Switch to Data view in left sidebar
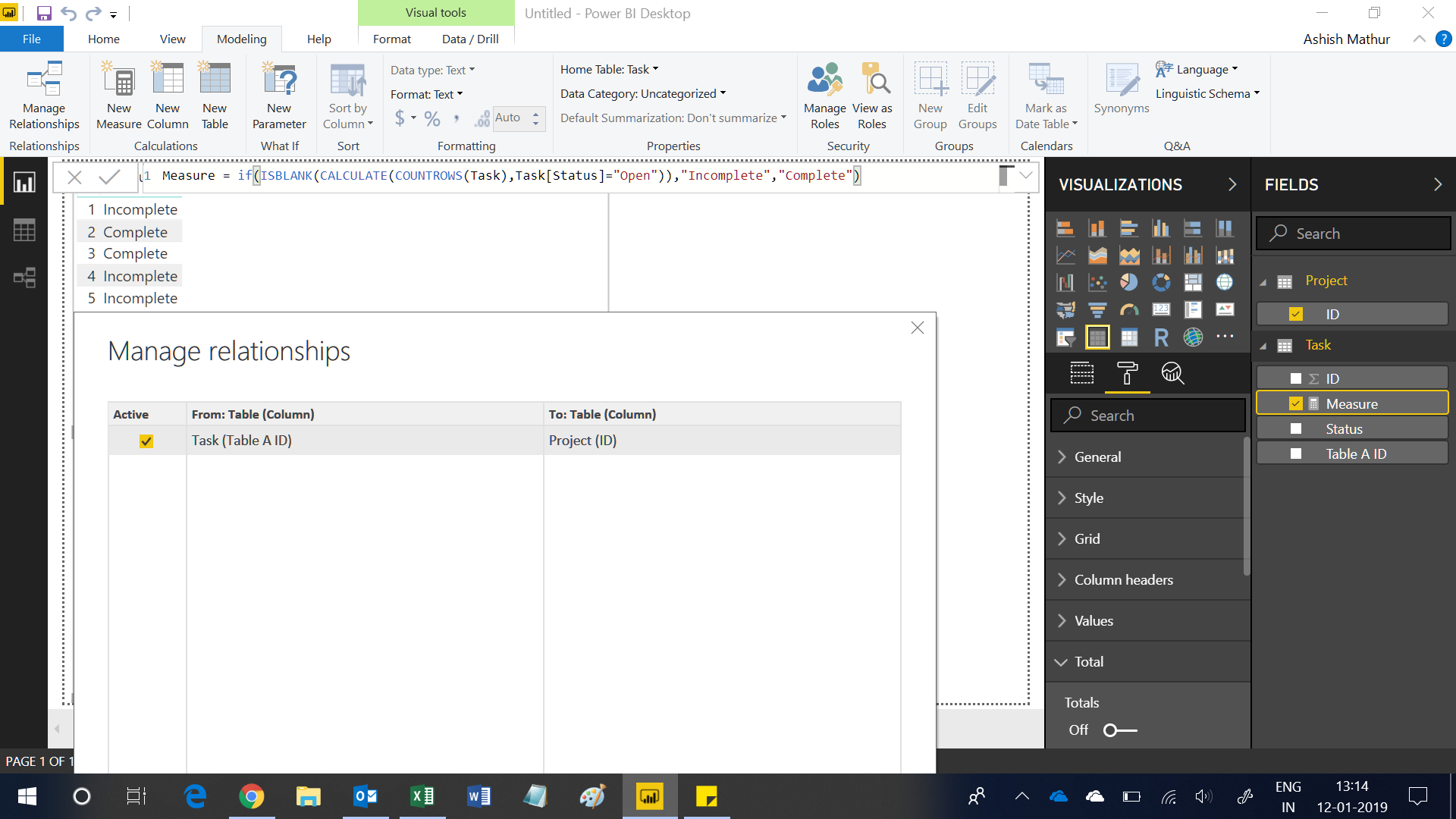1456x819 pixels. [24, 230]
